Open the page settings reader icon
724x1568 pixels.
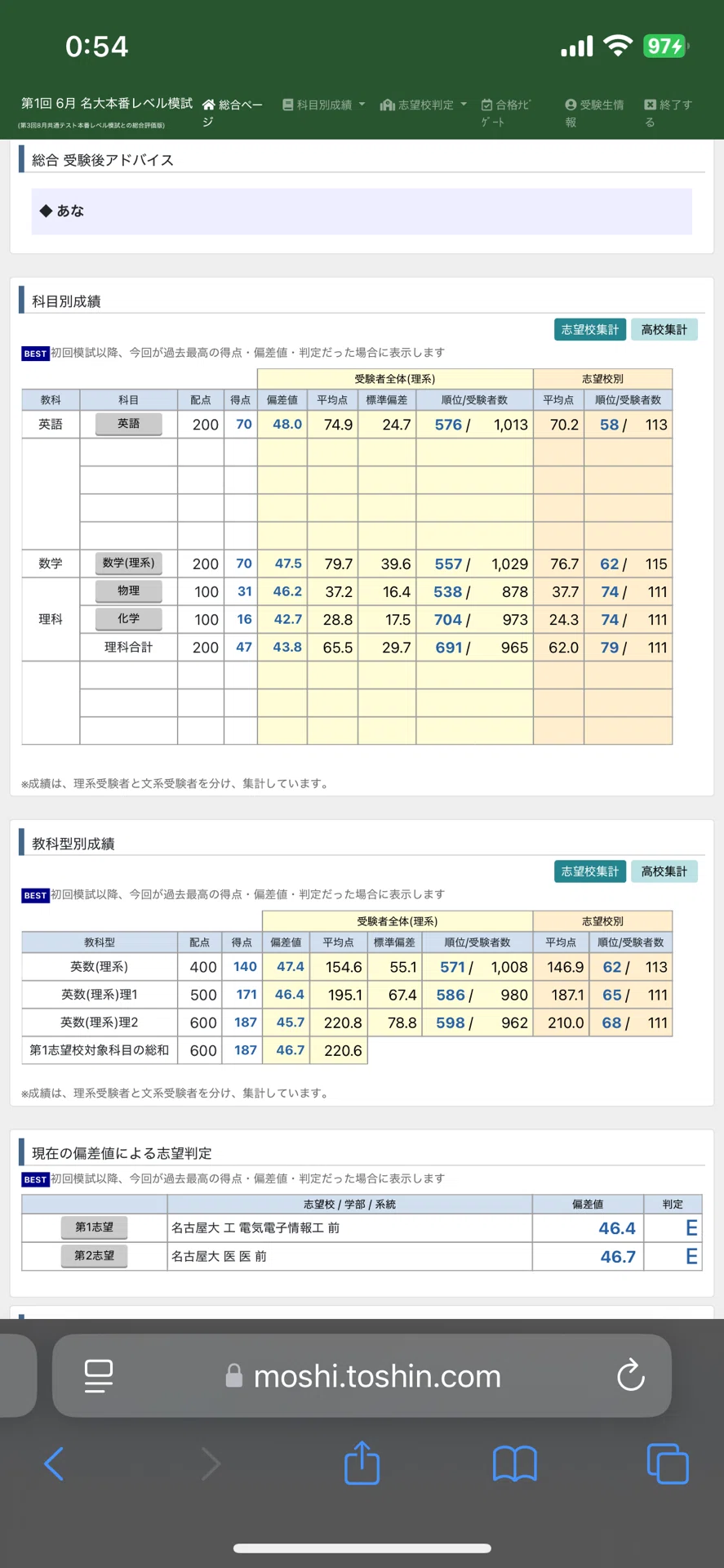tap(99, 1376)
